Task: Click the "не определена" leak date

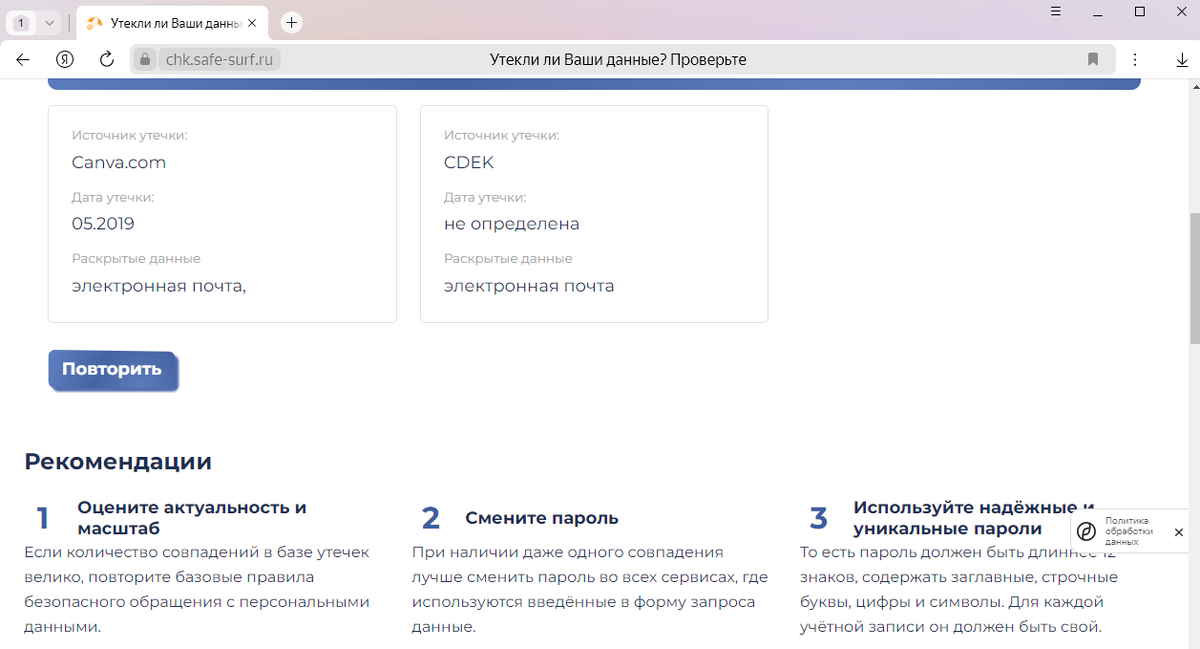Action: click(x=512, y=224)
